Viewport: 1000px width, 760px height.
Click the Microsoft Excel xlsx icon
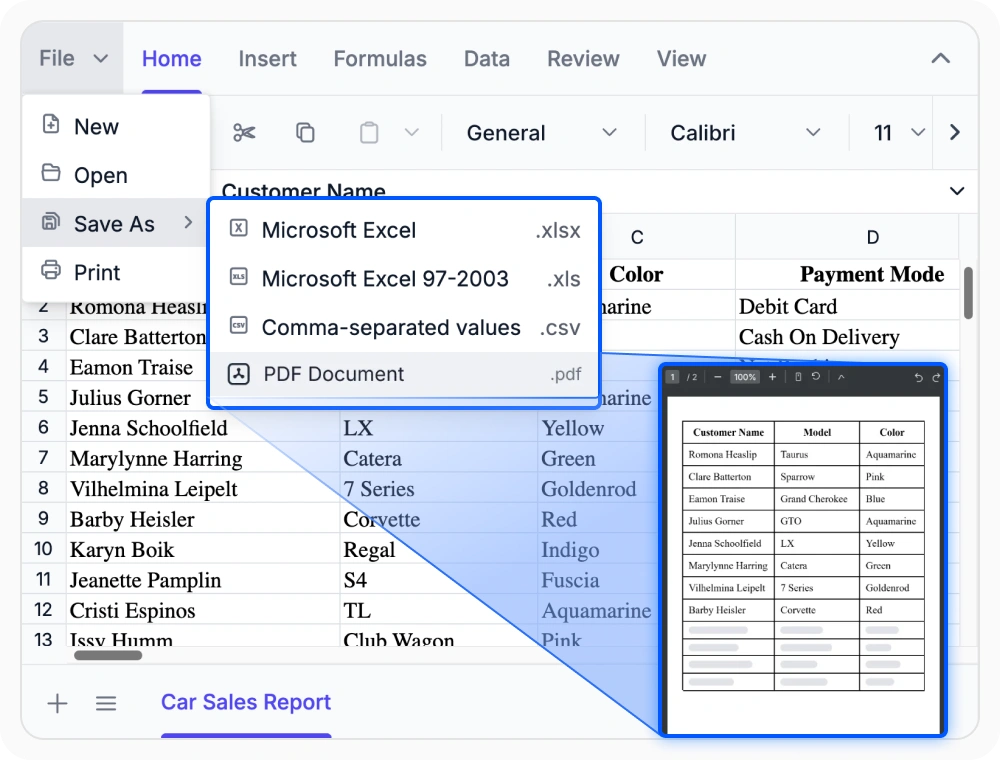tap(239, 228)
